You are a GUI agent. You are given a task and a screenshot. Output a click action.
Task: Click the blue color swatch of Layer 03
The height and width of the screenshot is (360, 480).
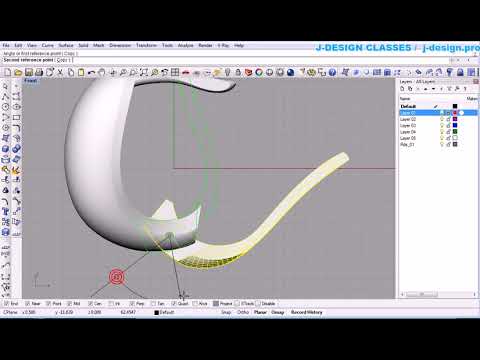click(x=455, y=125)
